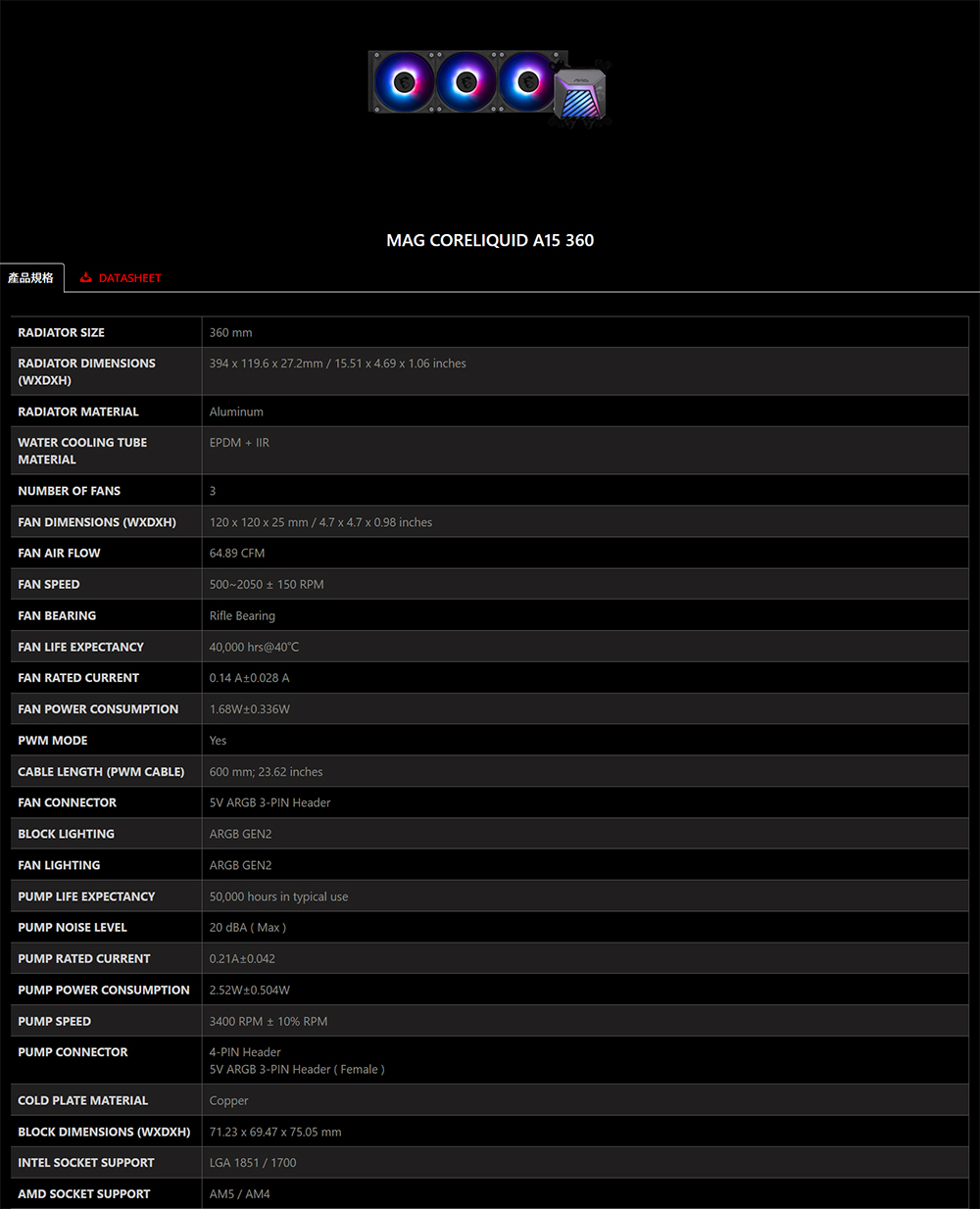This screenshot has height=1209, width=980.
Task: Click the FAN RATED CURRENT label
Action: pos(78,678)
